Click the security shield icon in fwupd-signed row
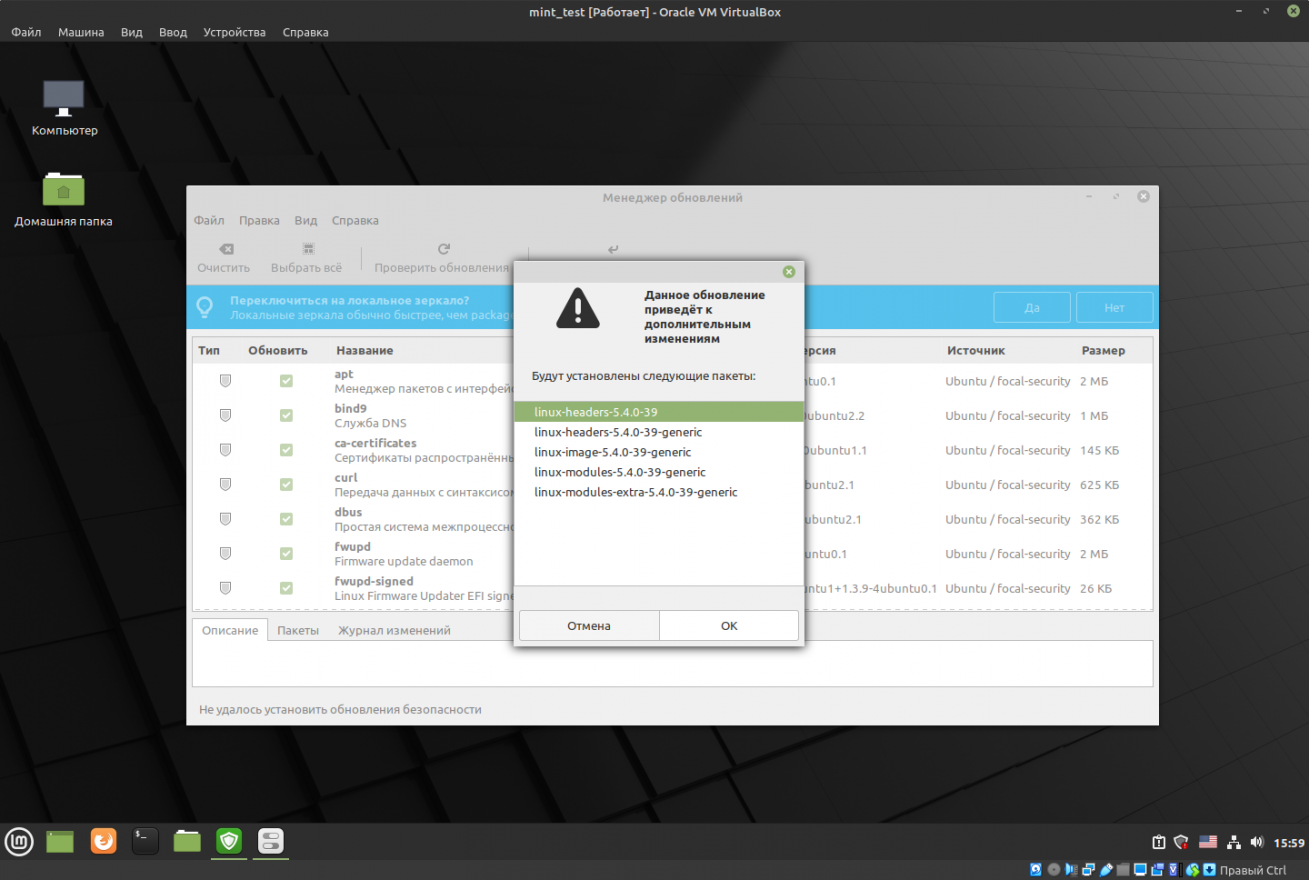 [225, 588]
